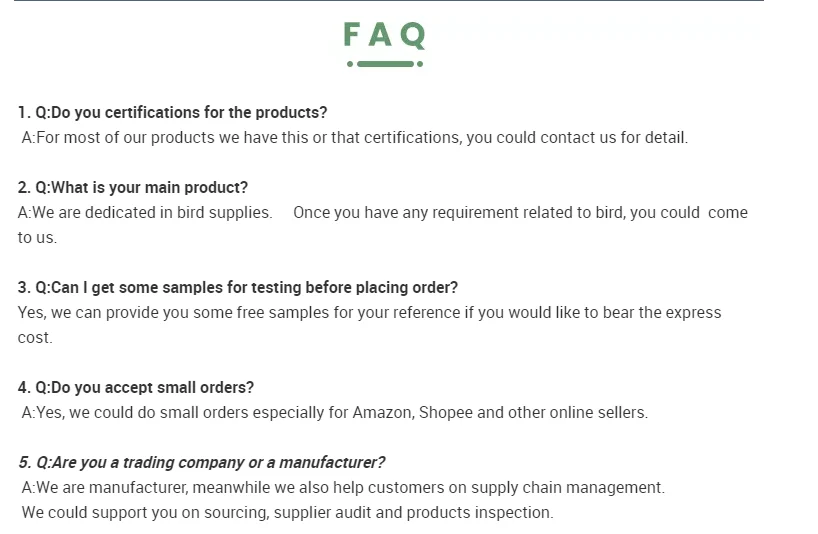
Task: Expand the question about samples for testing
Action: click(x=238, y=287)
